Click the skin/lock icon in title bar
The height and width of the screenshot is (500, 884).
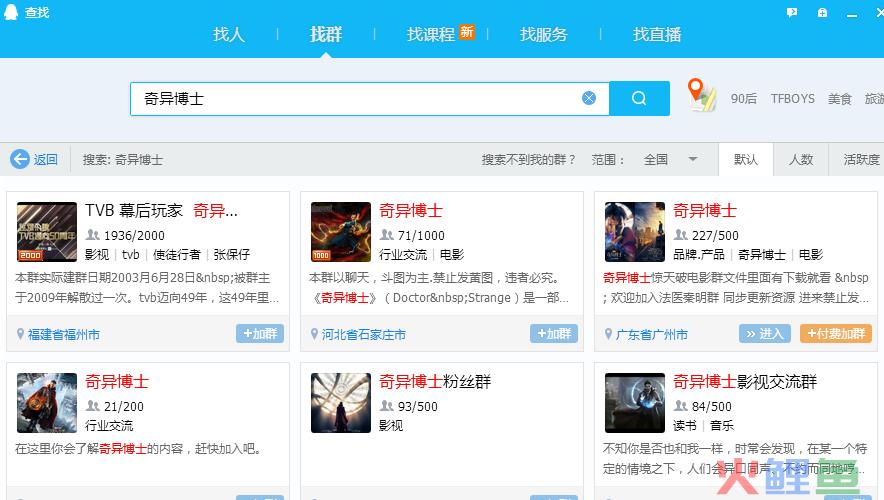point(822,12)
